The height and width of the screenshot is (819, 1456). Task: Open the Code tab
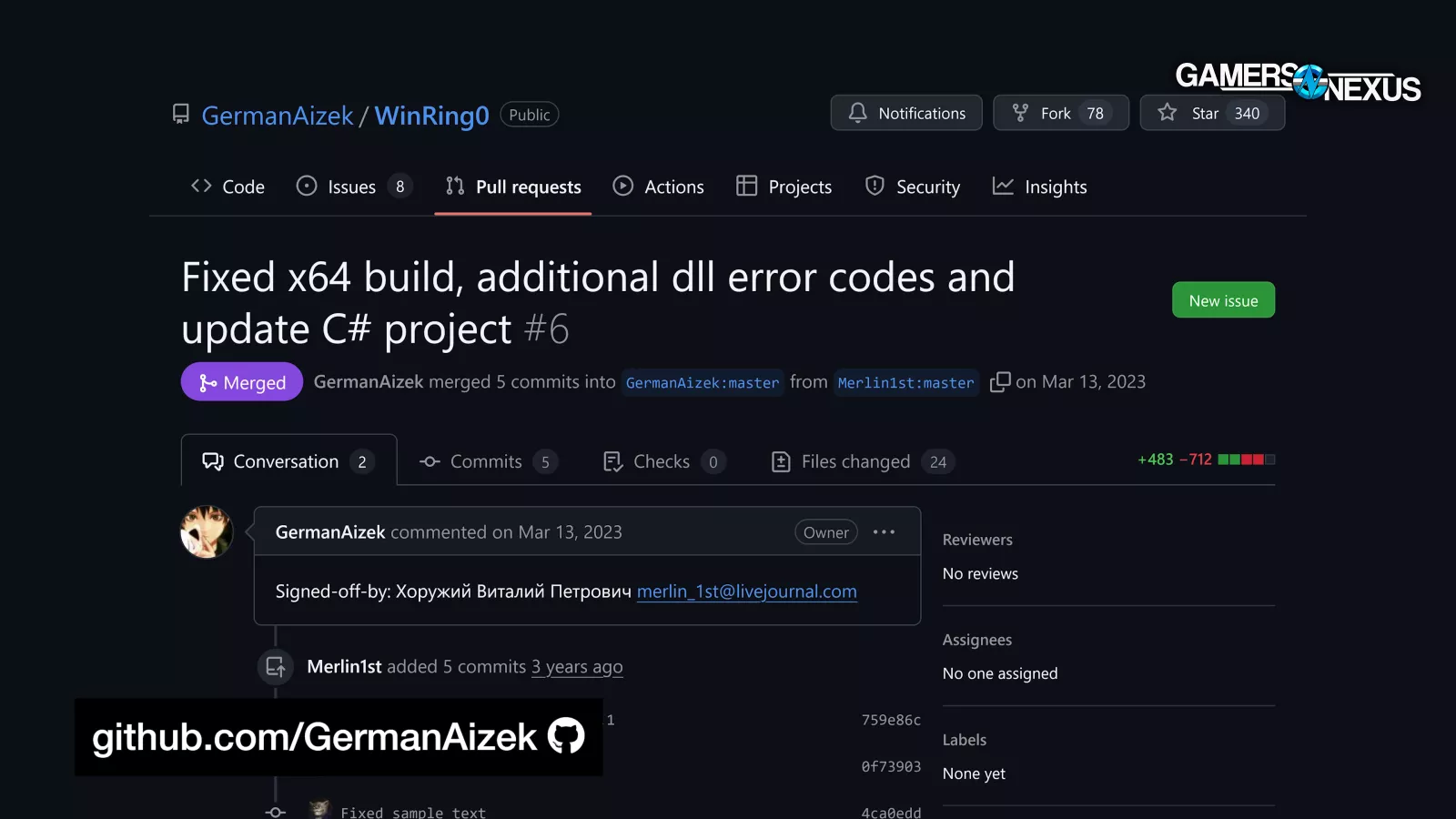point(228,187)
